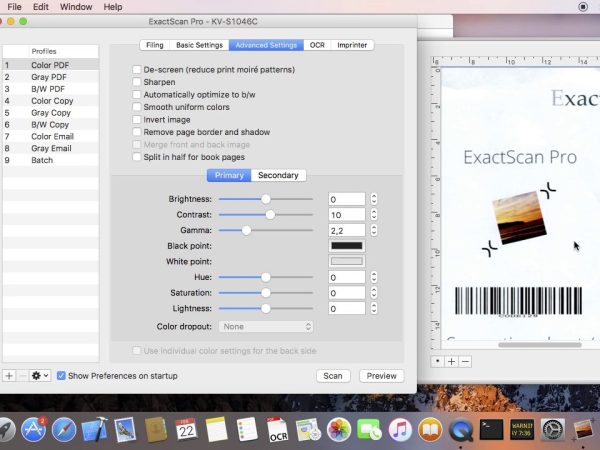The height and width of the screenshot is (450, 600).
Task: Open Xcode in the dock
Action: (95, 429)
